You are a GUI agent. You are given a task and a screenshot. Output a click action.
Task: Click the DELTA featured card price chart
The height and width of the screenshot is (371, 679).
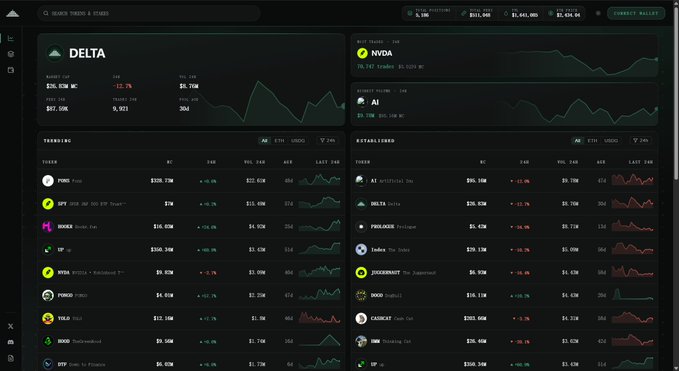pos(268,102)
